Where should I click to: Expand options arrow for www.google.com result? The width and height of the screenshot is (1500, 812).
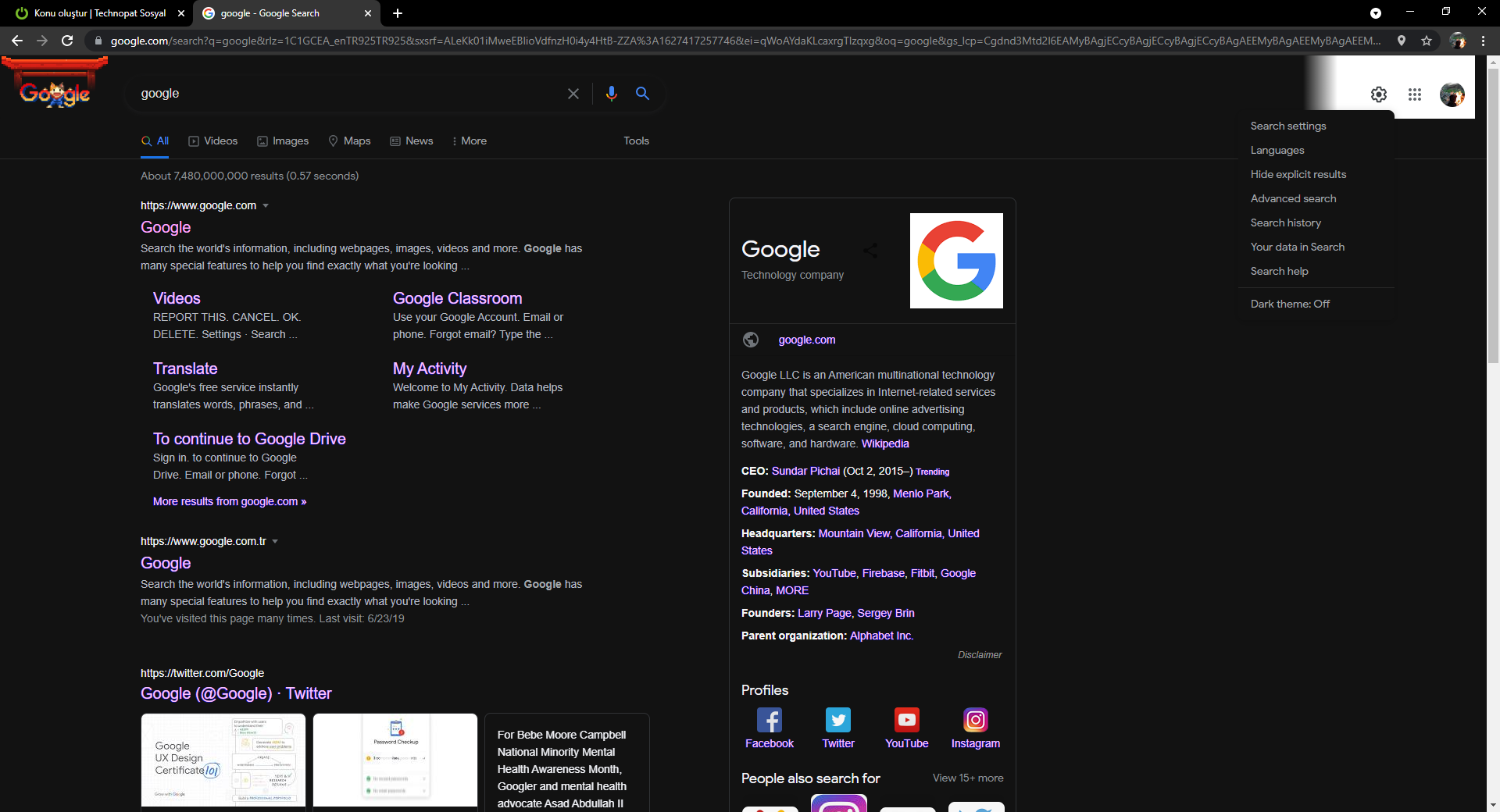click(266, 205)
